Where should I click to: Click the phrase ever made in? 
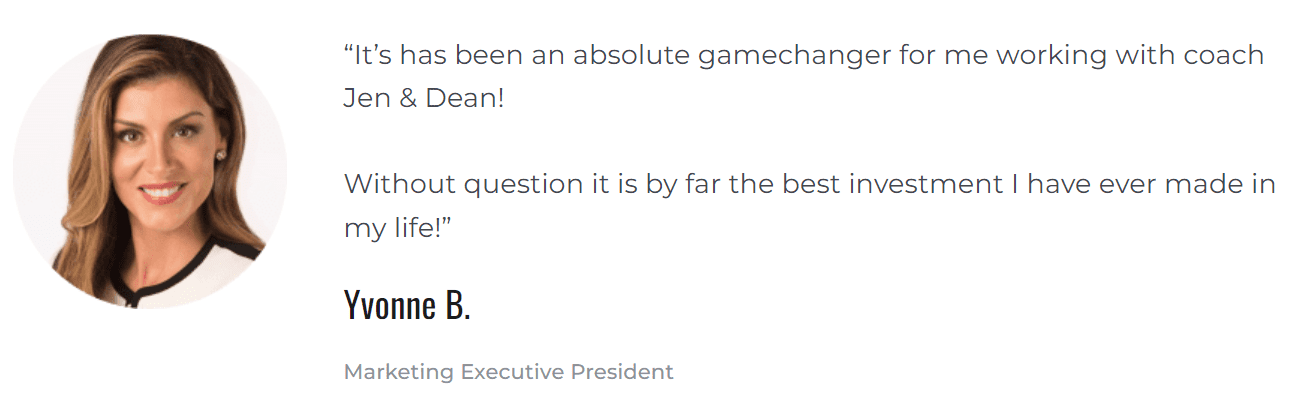(x=1190, y=184)
